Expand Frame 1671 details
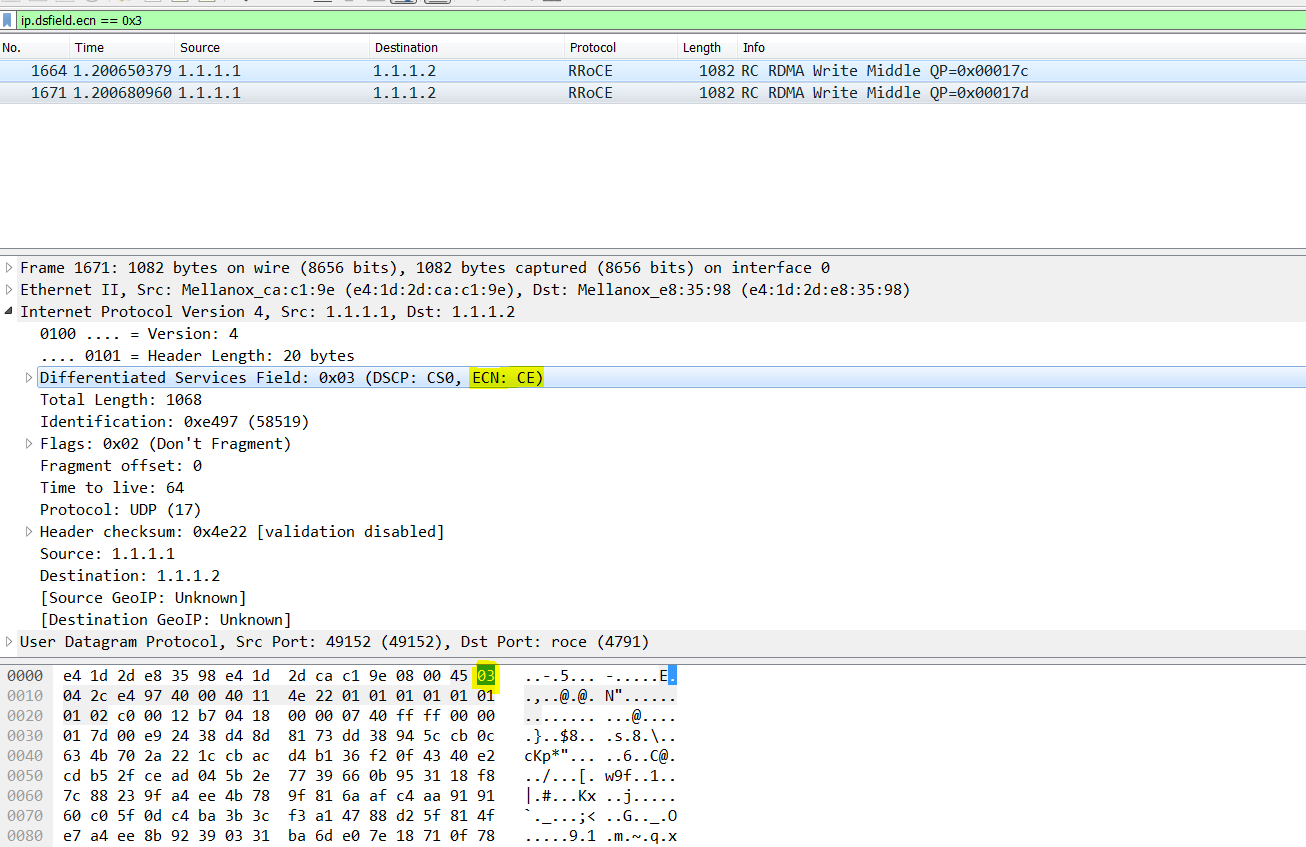1306x847 pixels. (8, 267)
